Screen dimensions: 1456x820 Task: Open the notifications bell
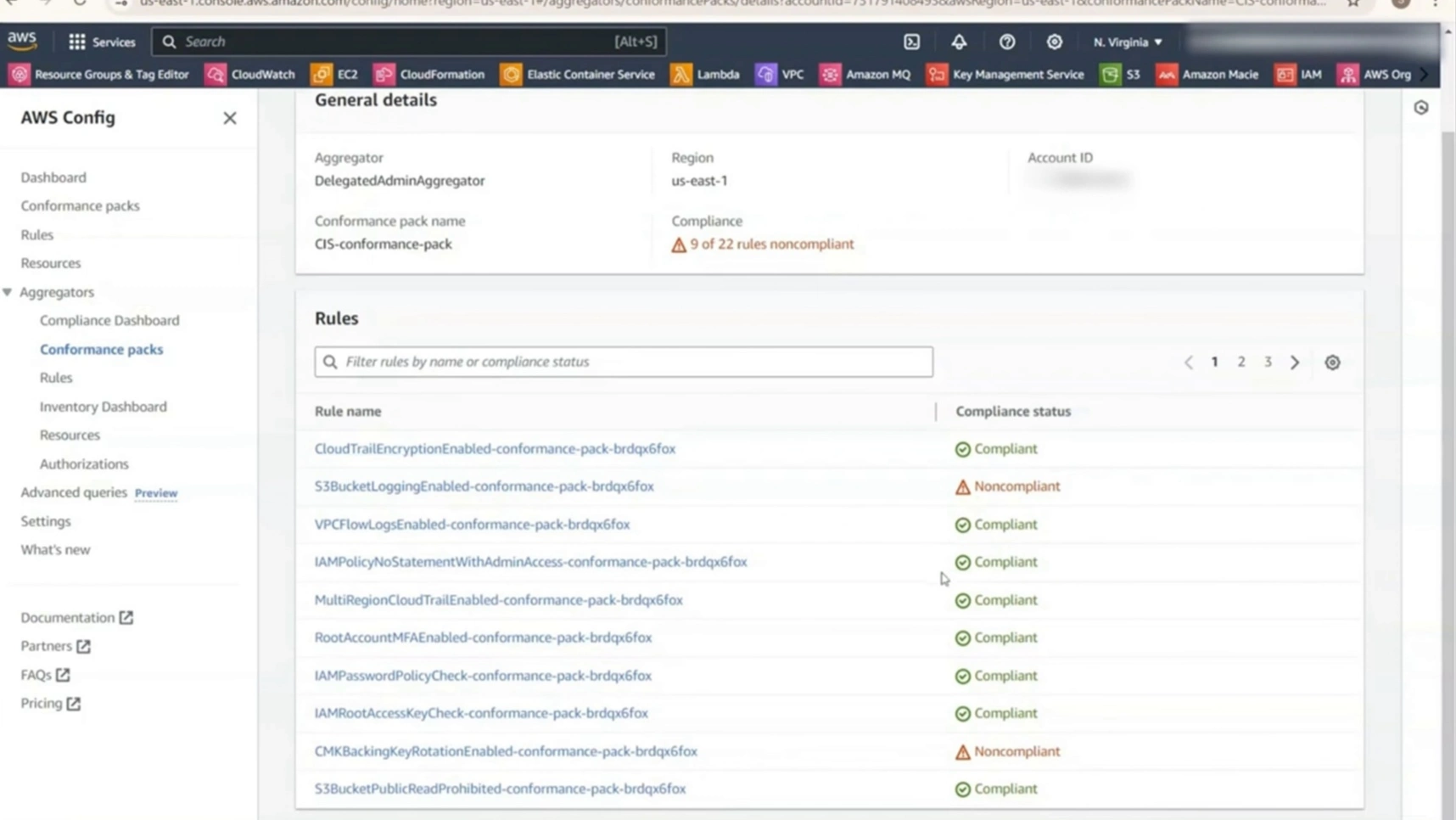click(x=959, y=42)
